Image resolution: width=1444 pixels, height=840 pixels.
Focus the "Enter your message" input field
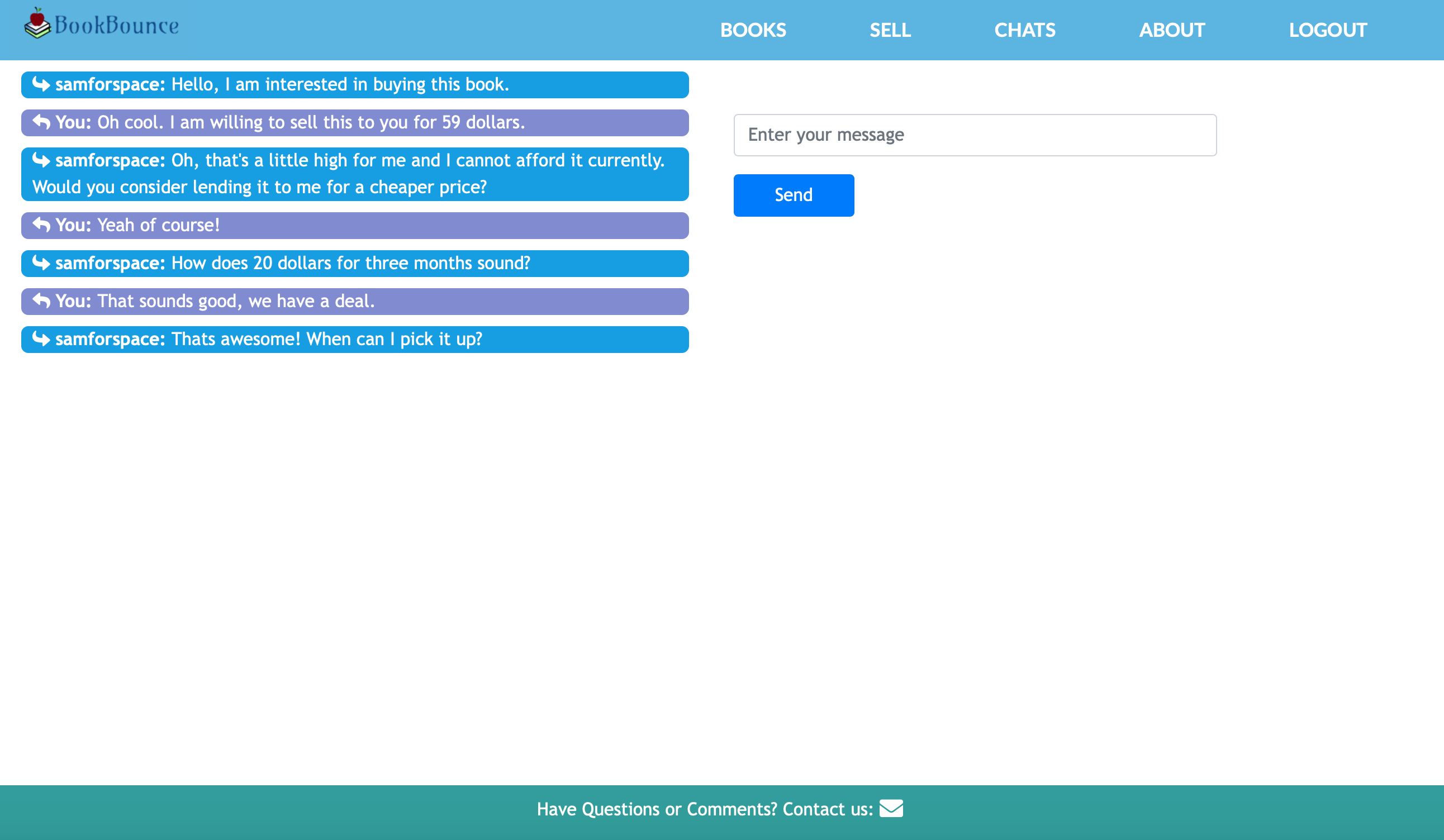pyautogui.click(x=974, y=135)
